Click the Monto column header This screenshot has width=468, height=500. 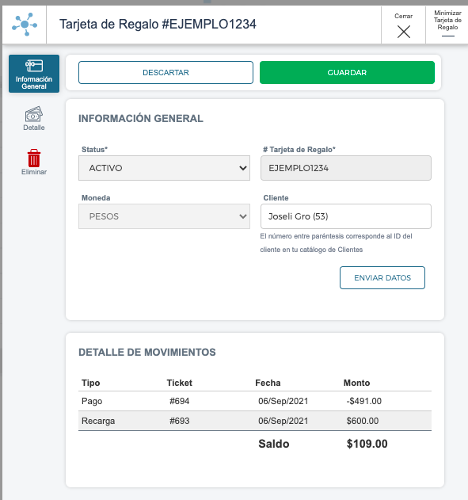click(356, 383)
